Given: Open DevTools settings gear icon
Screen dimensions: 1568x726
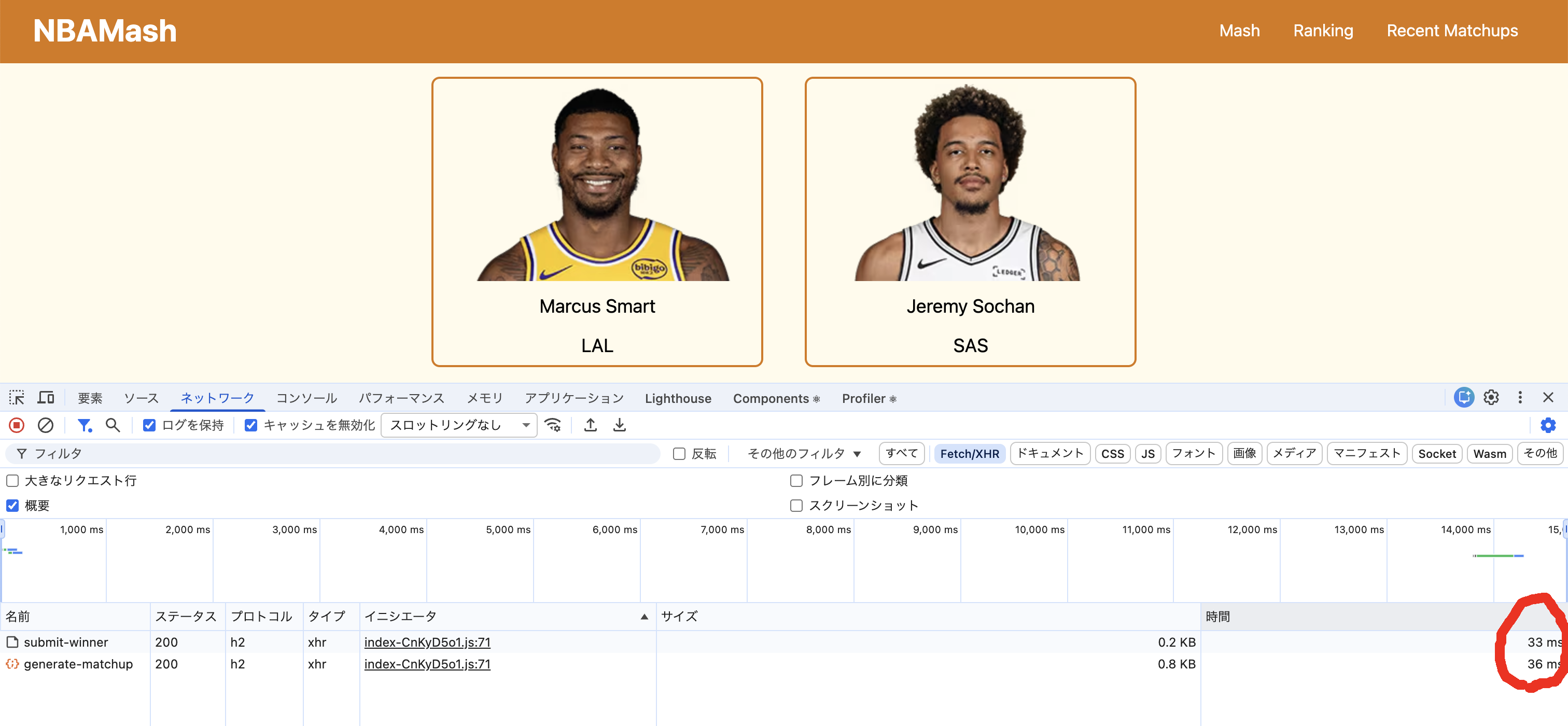Looking at the screenshot, I should point(1491,398).
